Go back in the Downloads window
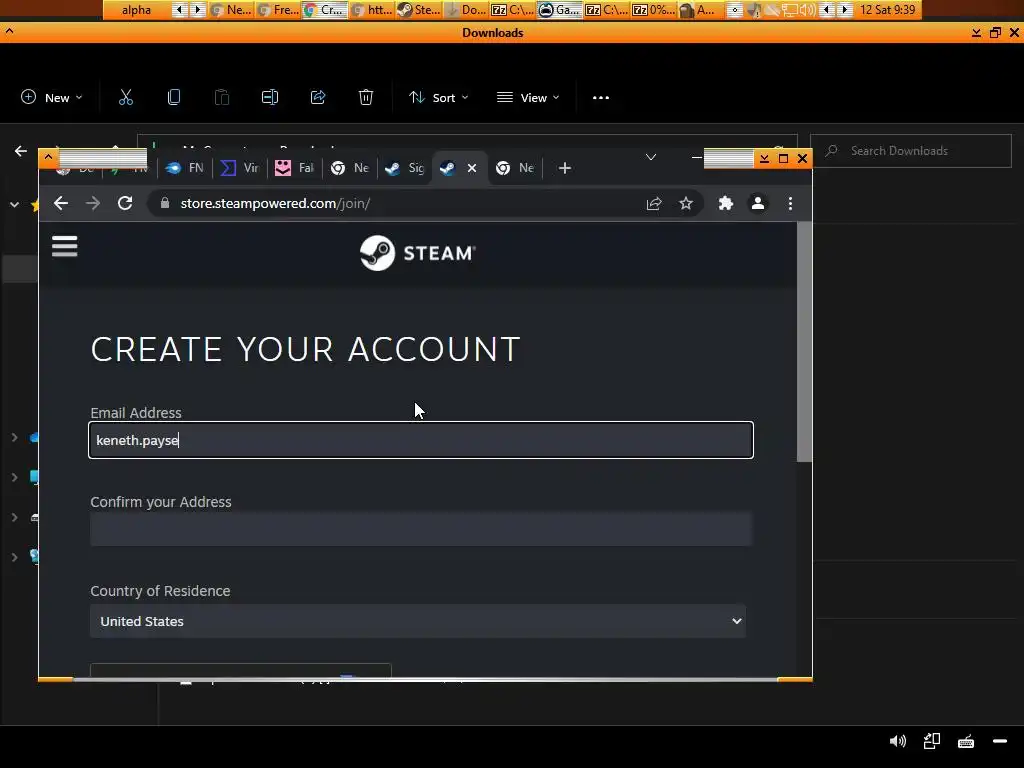Viewport: 1024px width, 768px height. click(21, 151)
